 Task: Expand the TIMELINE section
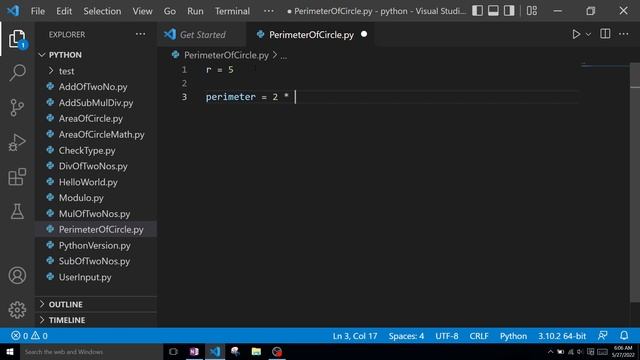96,320
